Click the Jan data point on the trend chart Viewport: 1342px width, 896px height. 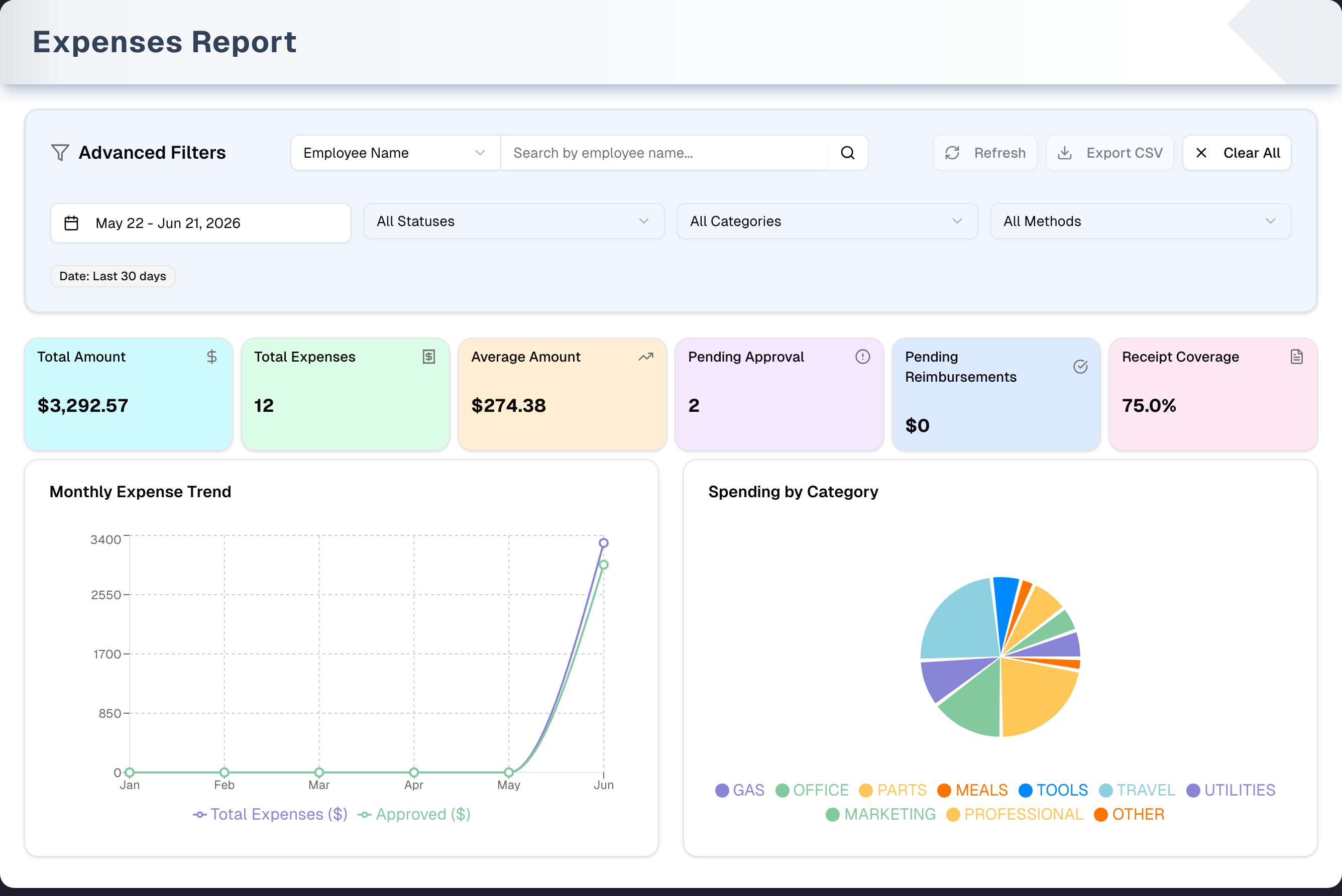tap(130, 772)
